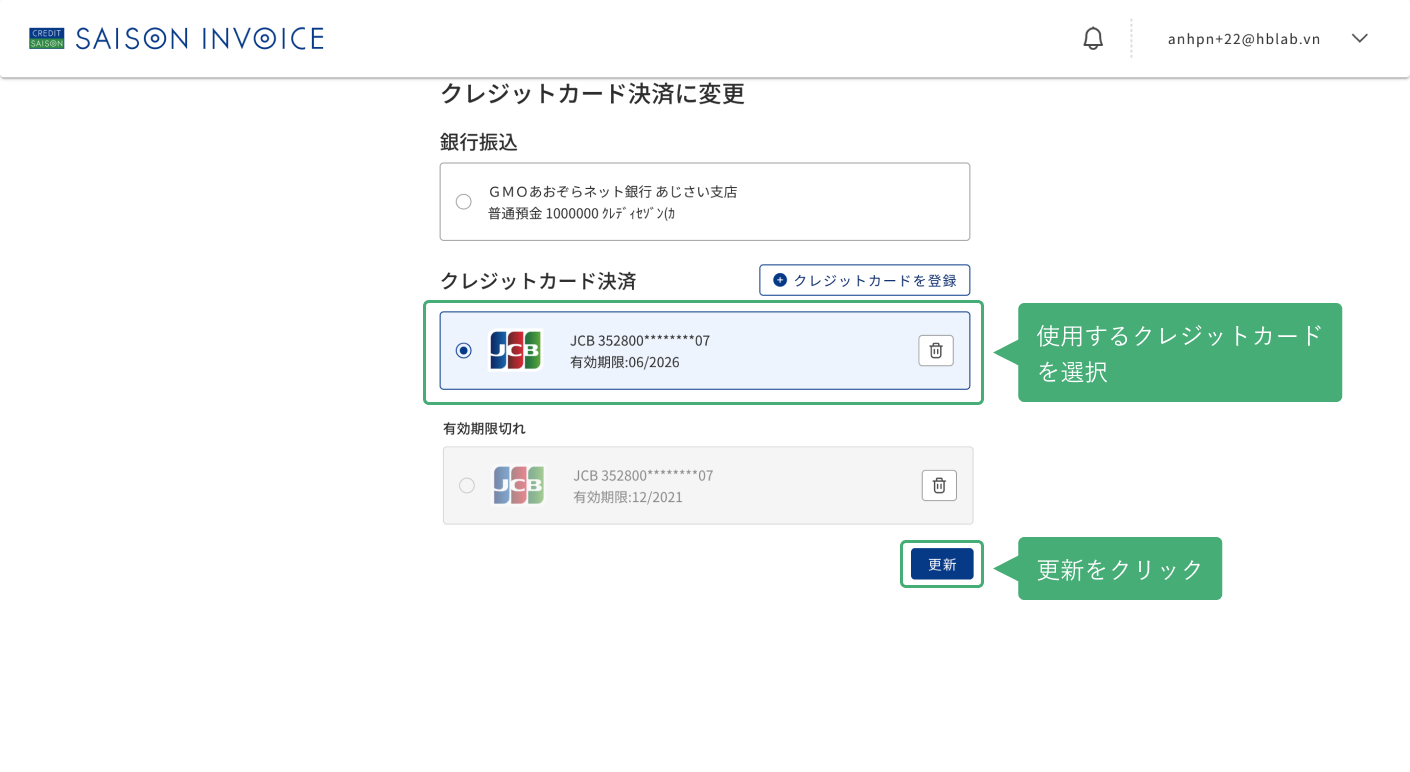Click the text 有効期限:06/2026

625,362
